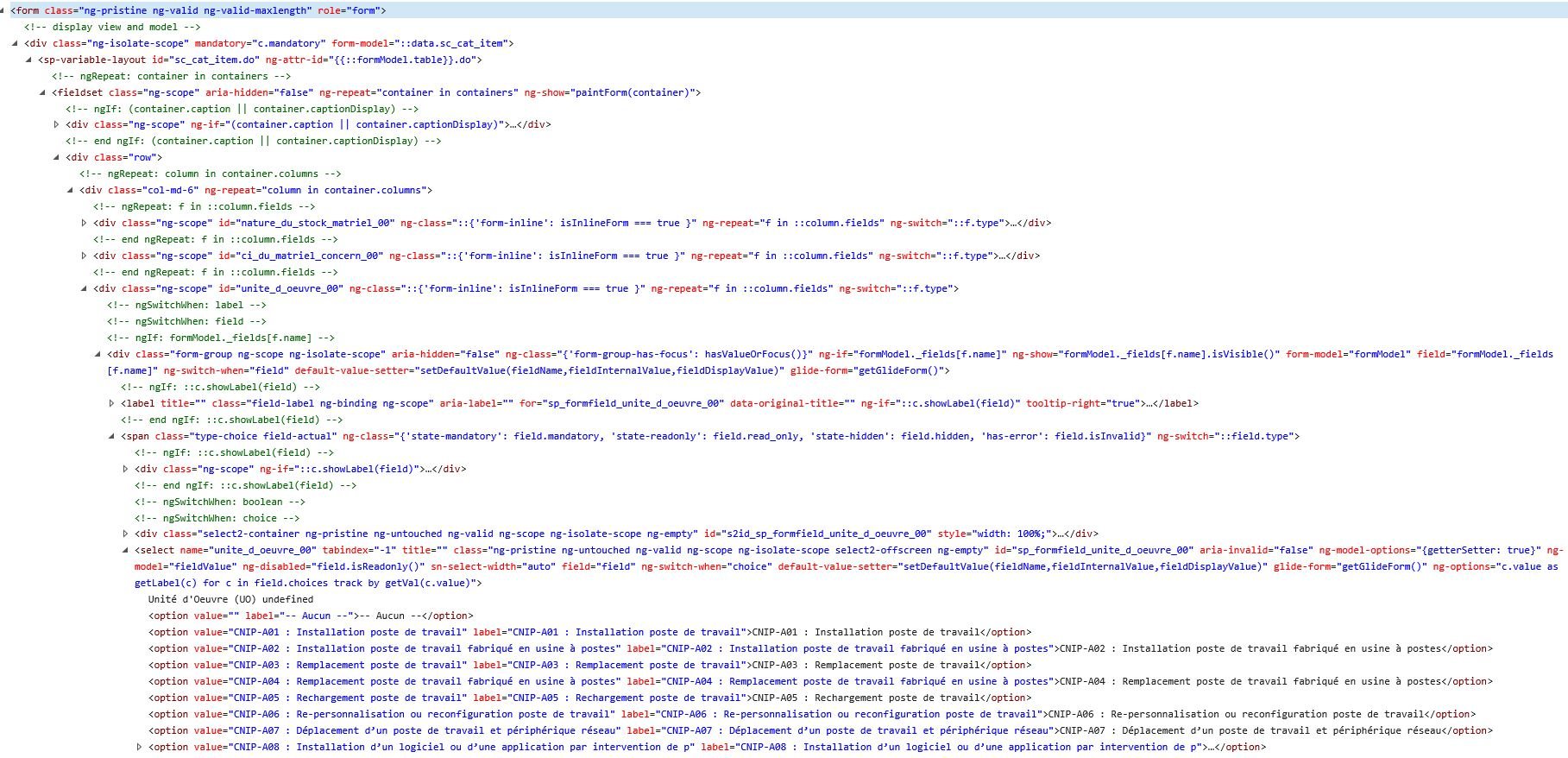This screenshot has width=1568, height=758.
Task: Select the "ngIf: formModel._fields[f.name]" comment
Action: pos(221,338)
